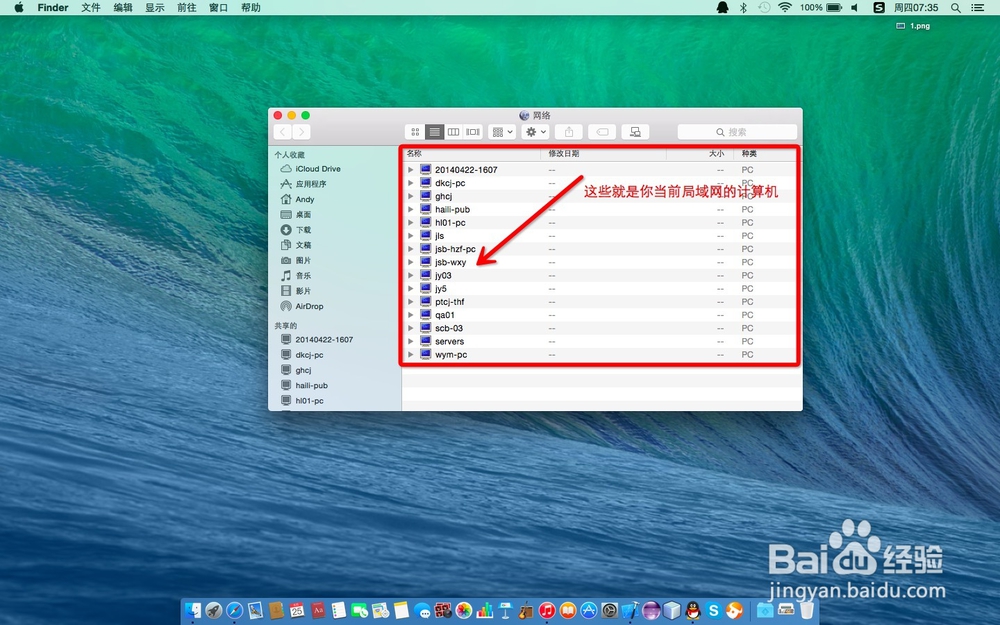The height and width of the screenshot is (625, 1000).
Task: Expand the haili-pub list row
Action: coord(411,209)
